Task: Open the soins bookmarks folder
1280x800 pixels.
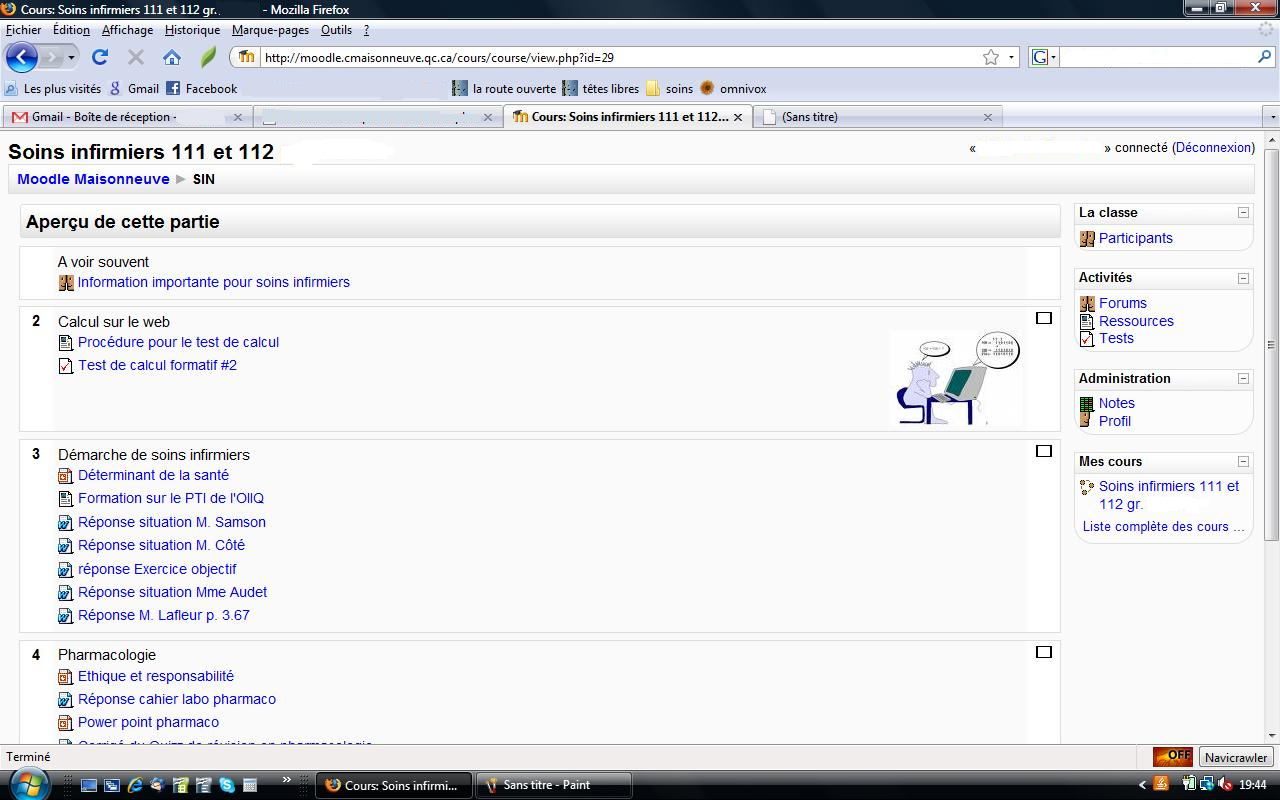Action: pyautogui.click(x=669, y=88)
